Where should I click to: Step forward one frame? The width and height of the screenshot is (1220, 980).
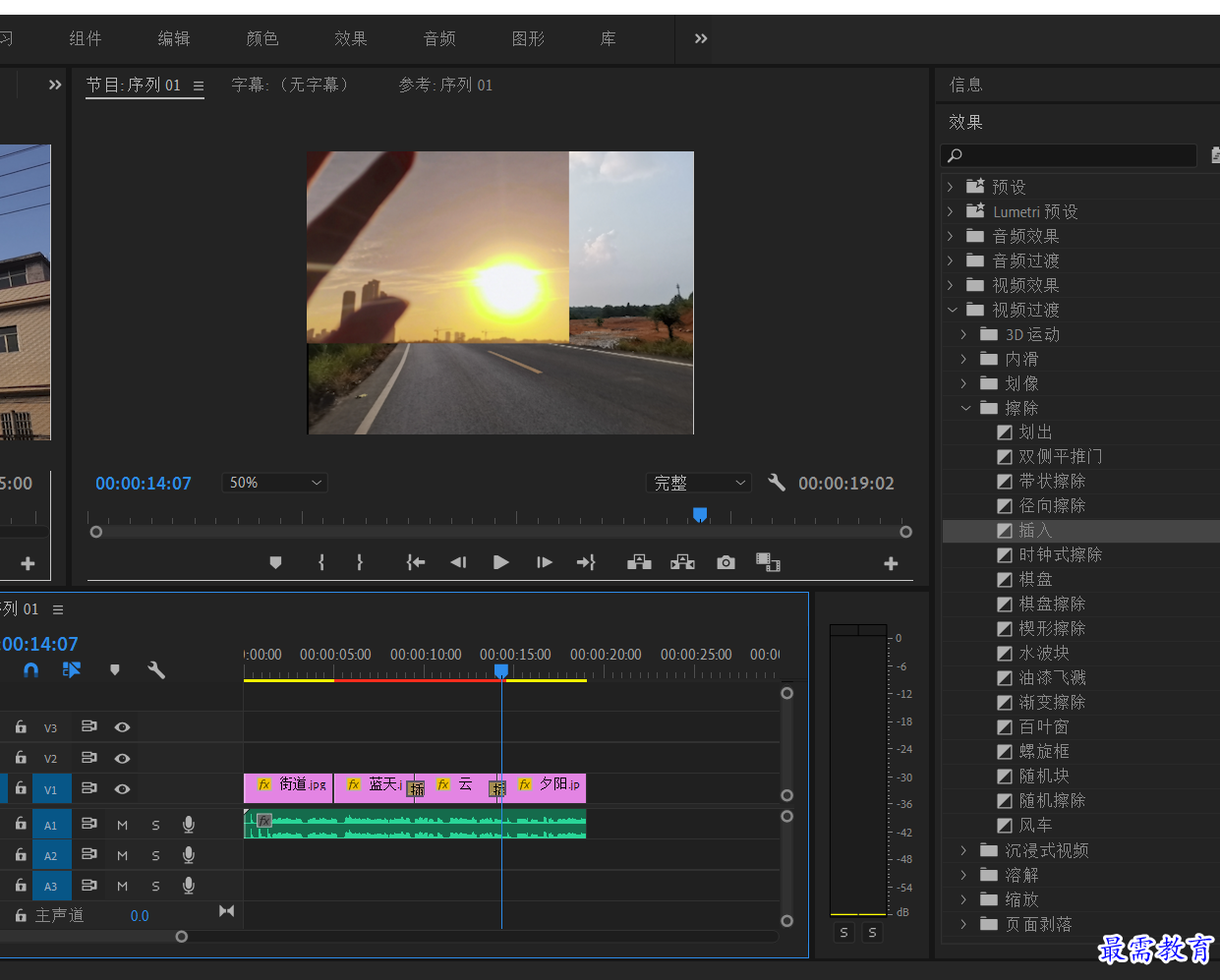coord(545,562)
